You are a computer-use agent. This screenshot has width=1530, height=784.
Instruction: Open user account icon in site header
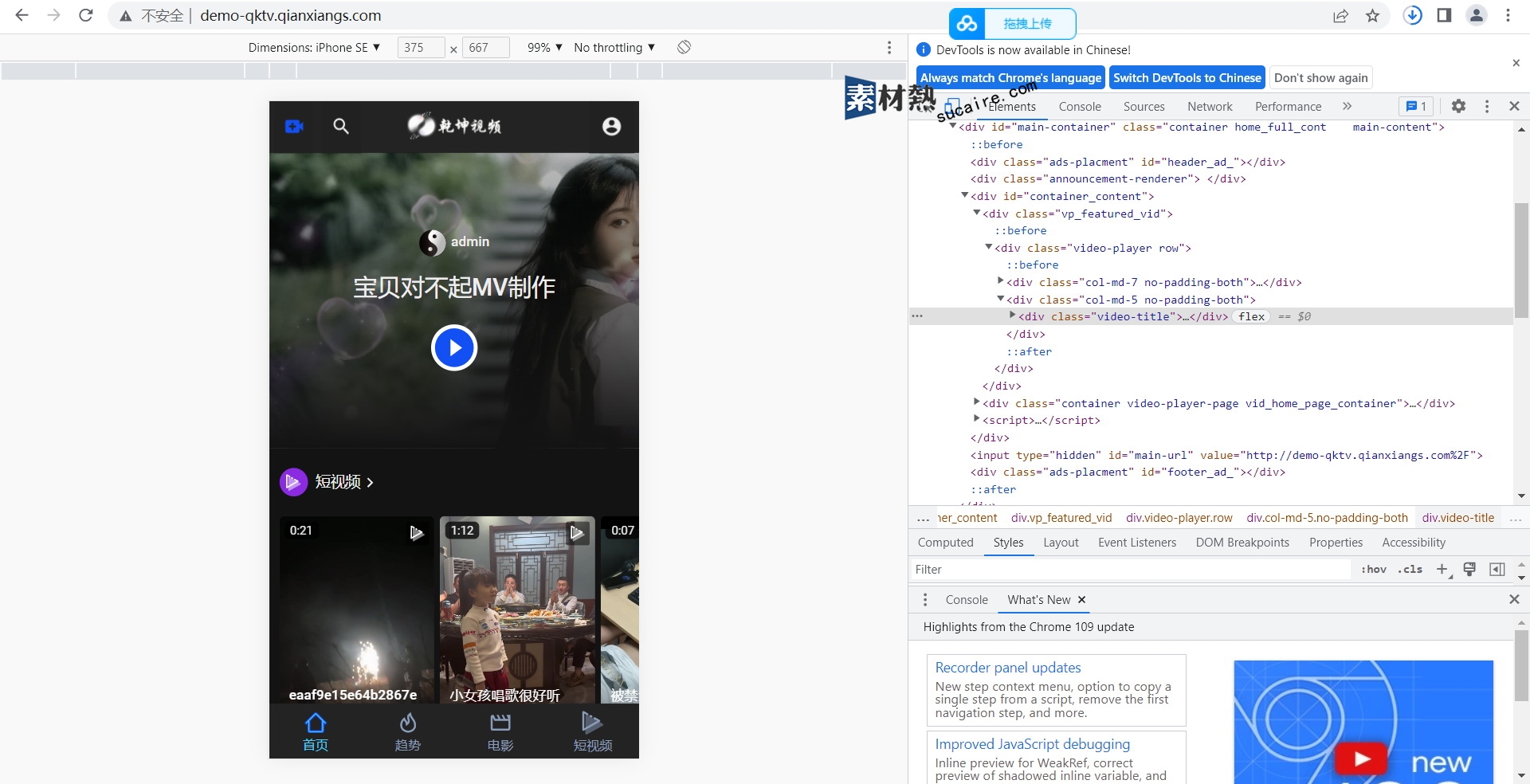[x=611, y=126]
